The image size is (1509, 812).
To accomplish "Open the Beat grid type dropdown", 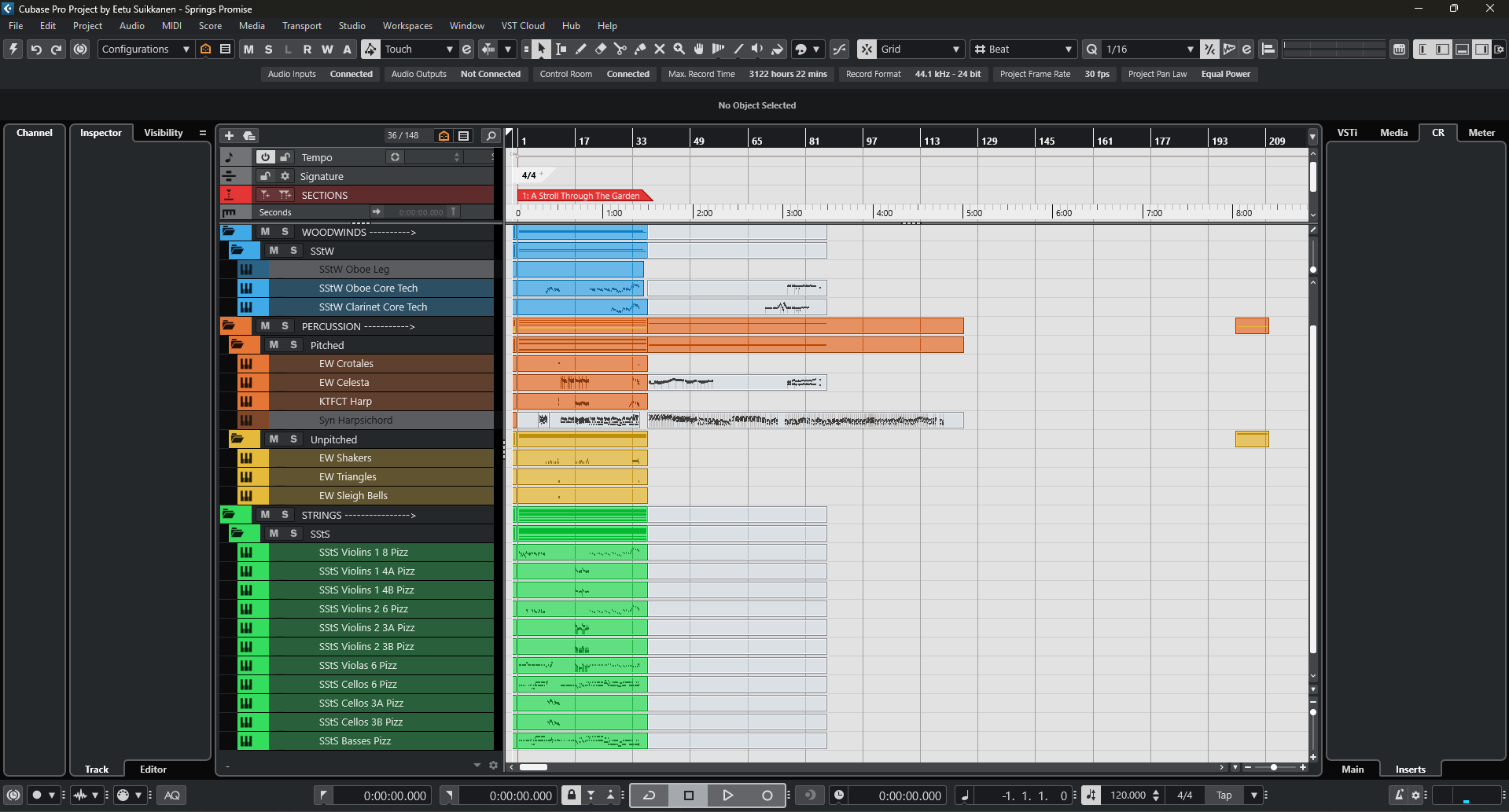I will pyautogui.click(x=1024, y=49).
